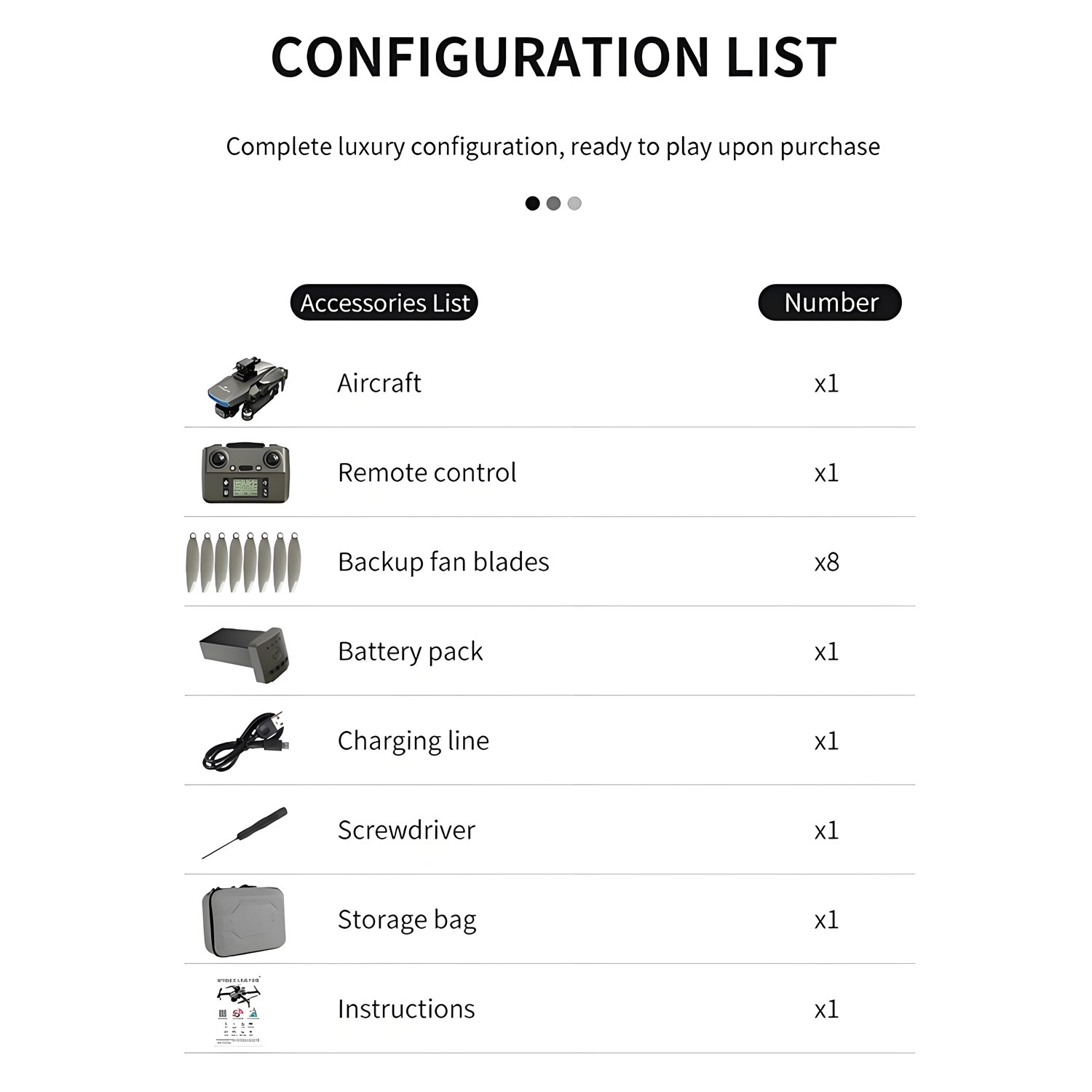The width and height of the screenshot is (1092, 1092).
Task: Click the remote control image
Action: point(245,472)
